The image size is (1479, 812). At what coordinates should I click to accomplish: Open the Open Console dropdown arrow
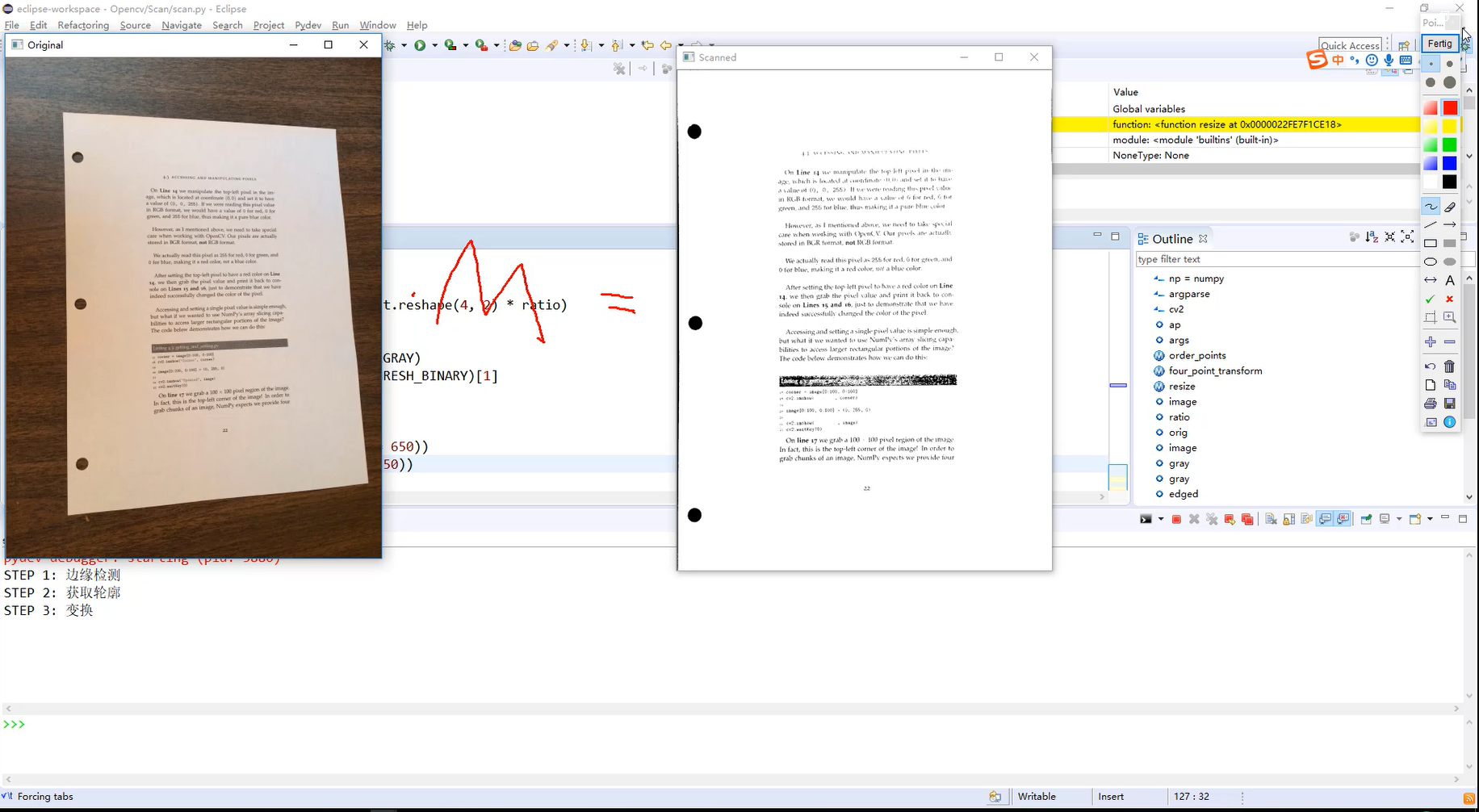[x=1430, y=519]
